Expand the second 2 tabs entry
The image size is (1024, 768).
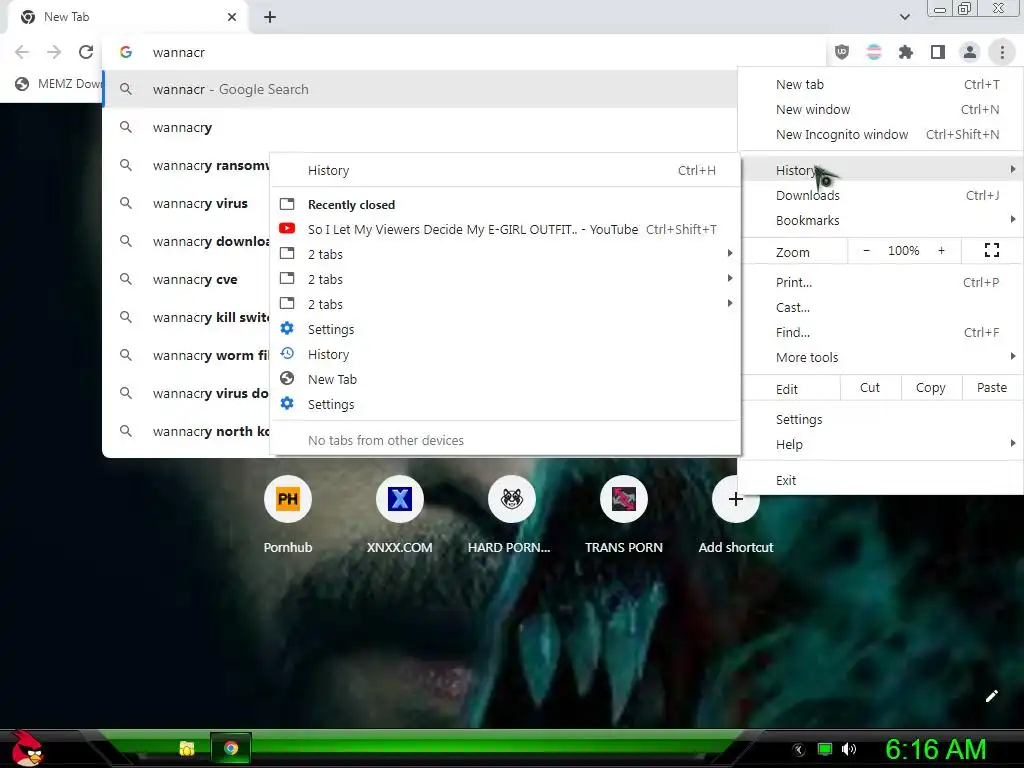coord(505,279)
